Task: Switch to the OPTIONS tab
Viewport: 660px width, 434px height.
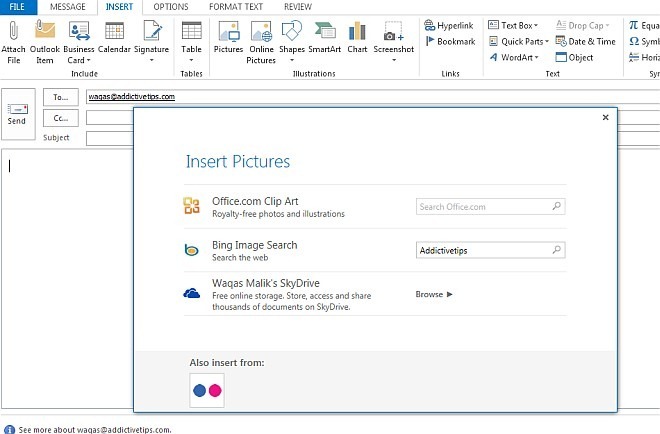Action: (171, 7)
